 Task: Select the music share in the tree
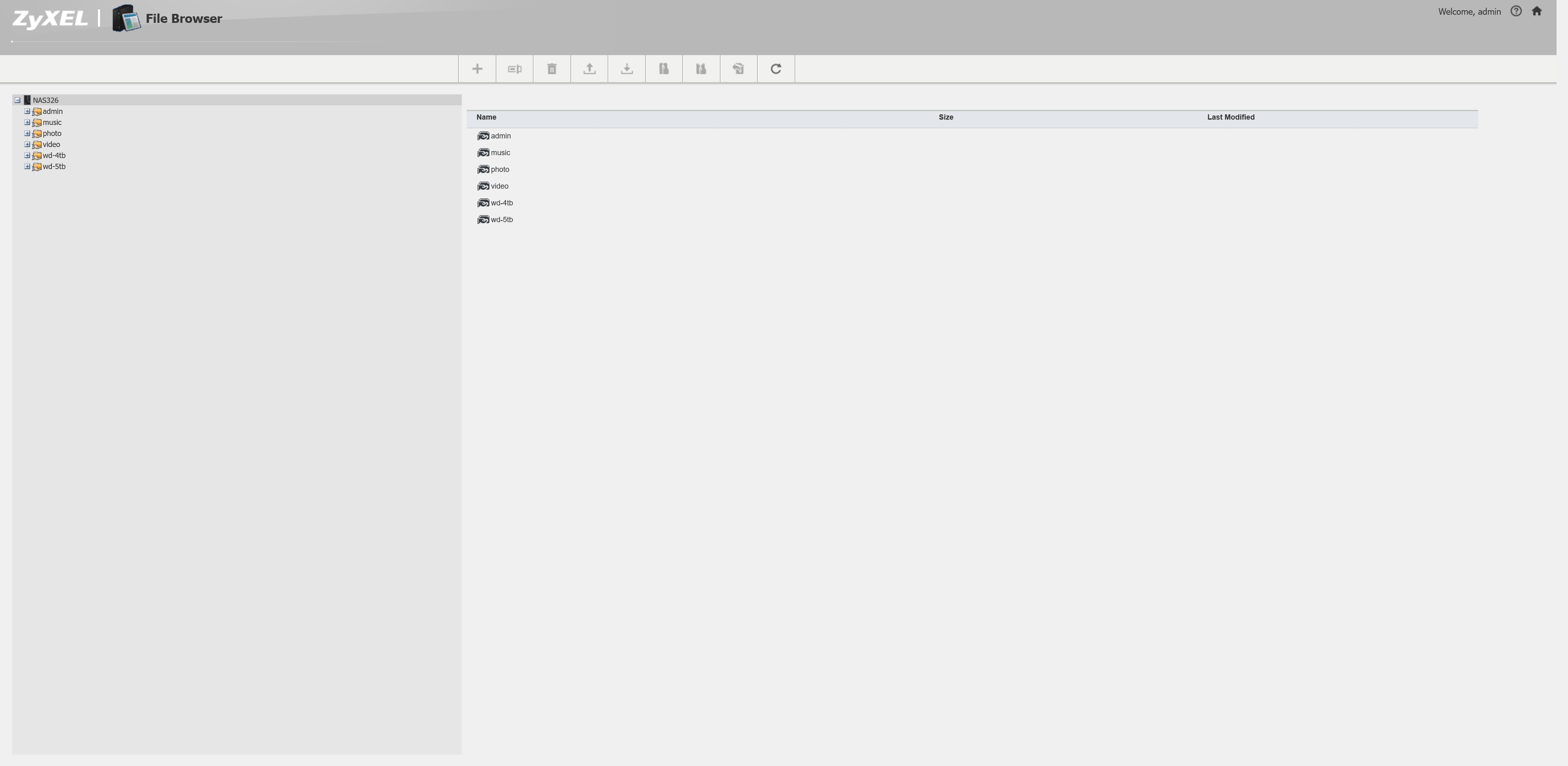click(x=52, y=122)
